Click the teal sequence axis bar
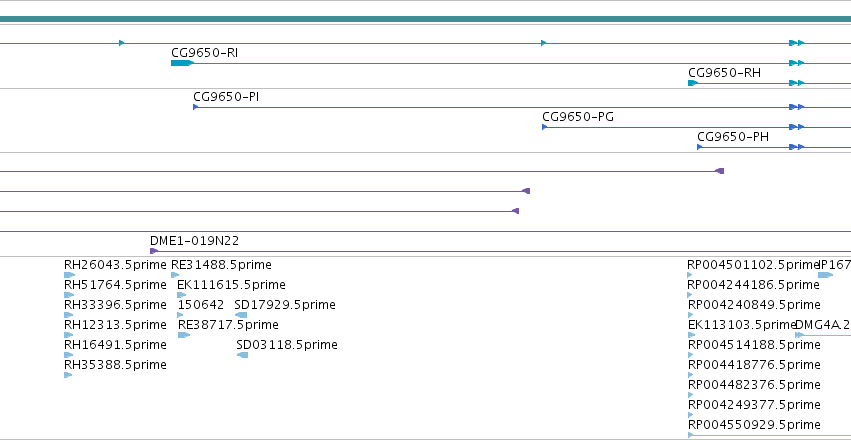 coord(426,20)
